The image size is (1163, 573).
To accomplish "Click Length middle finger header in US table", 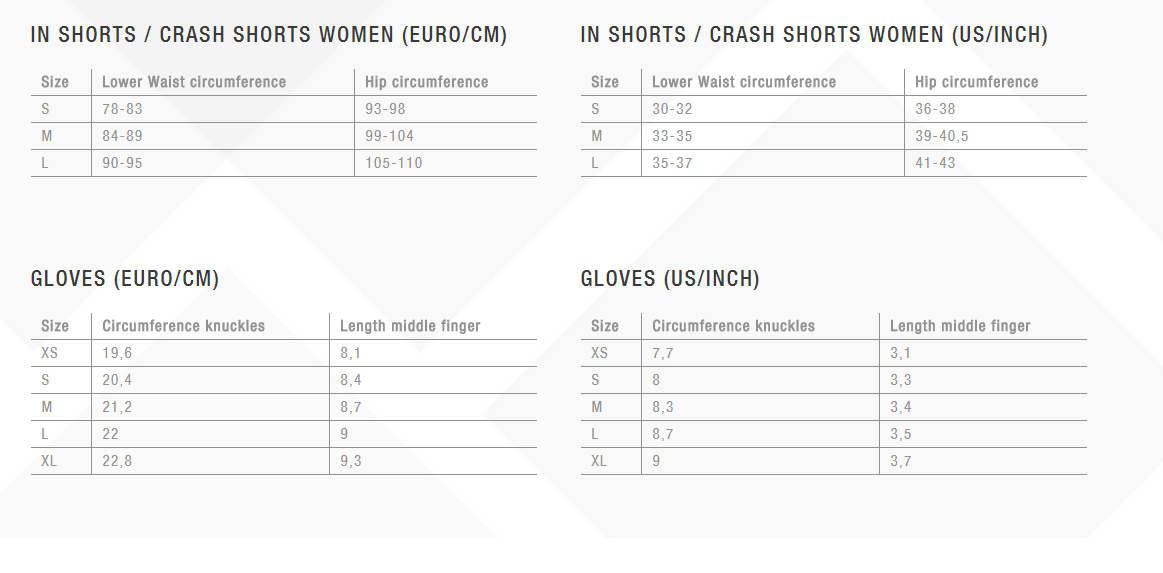I will pos(960,326).
